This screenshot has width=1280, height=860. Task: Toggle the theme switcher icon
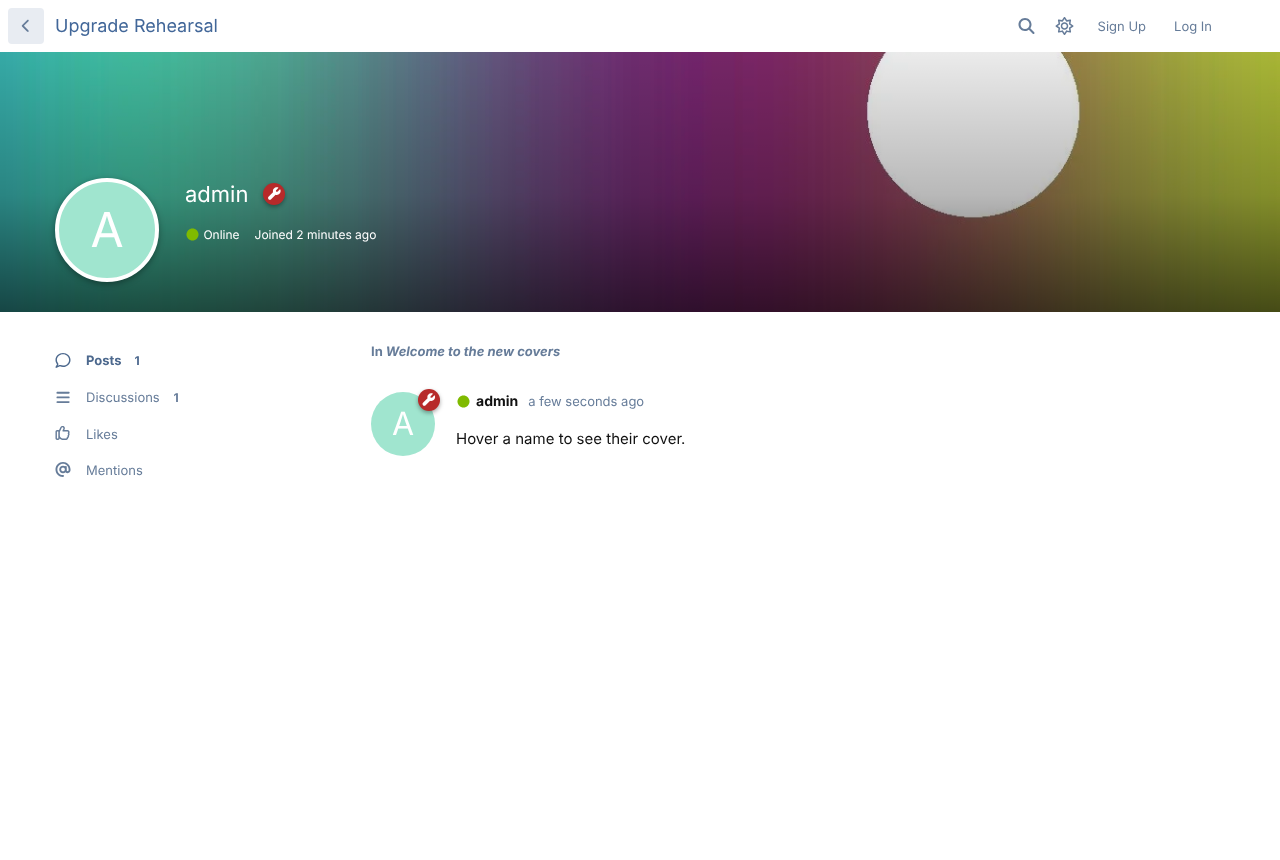click(x=1064, y=26)
